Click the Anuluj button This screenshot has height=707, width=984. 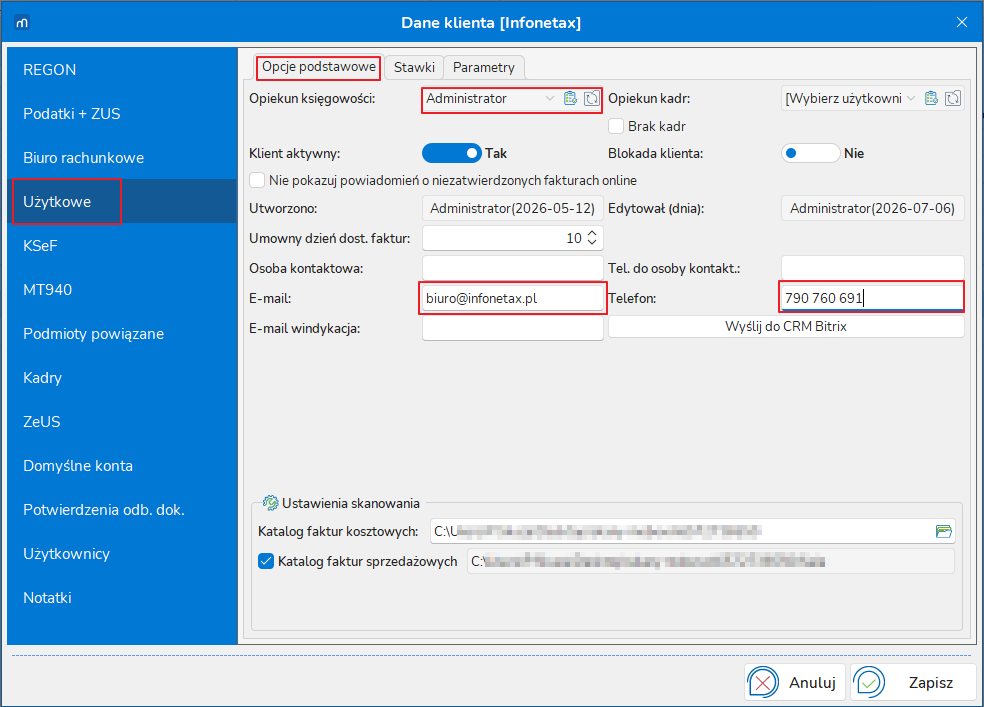coord(795,682)
